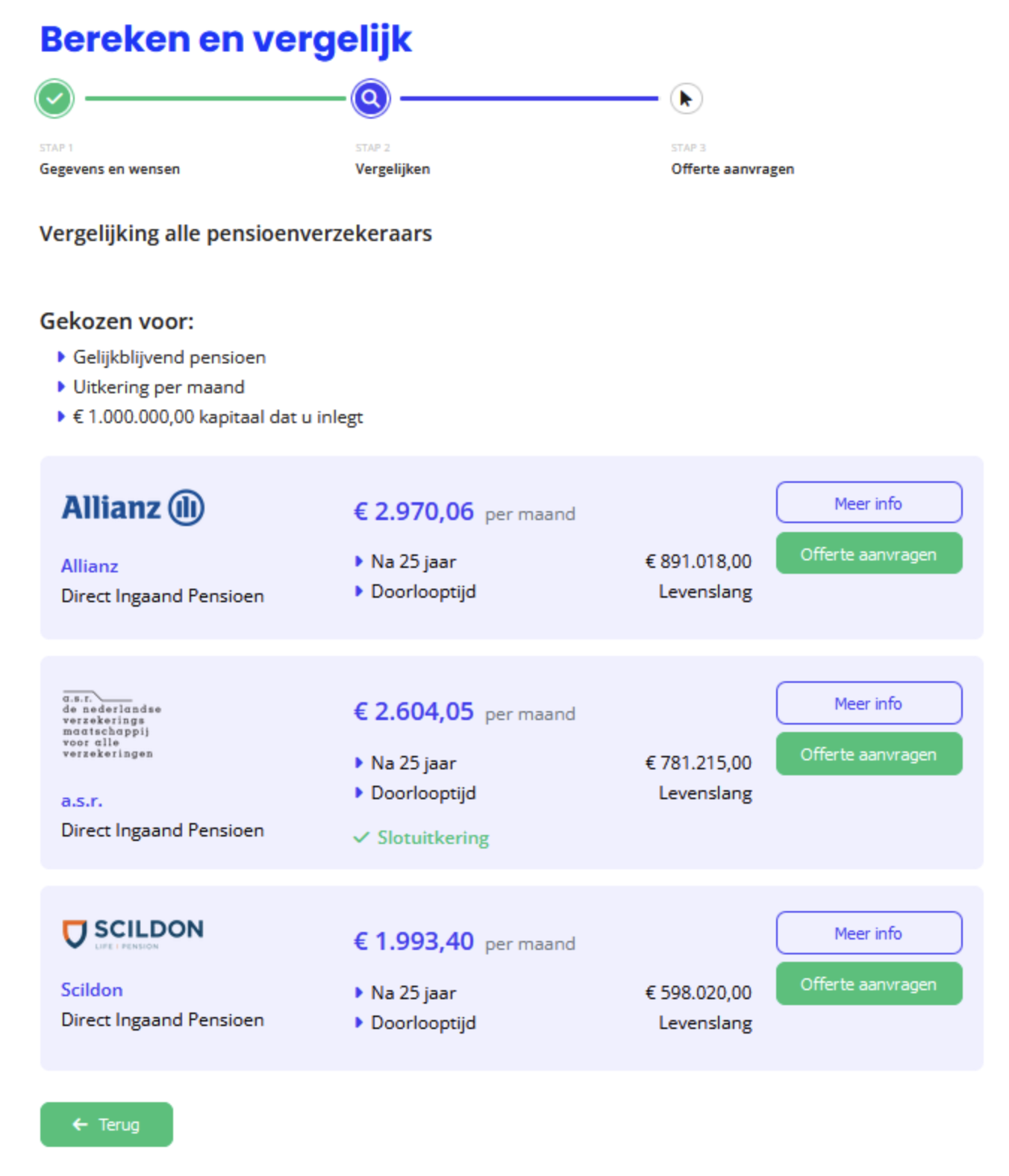Click the green checkmark step 1 icon
This screenshot has width=1009, height=1176.
(x=54, y=98)
